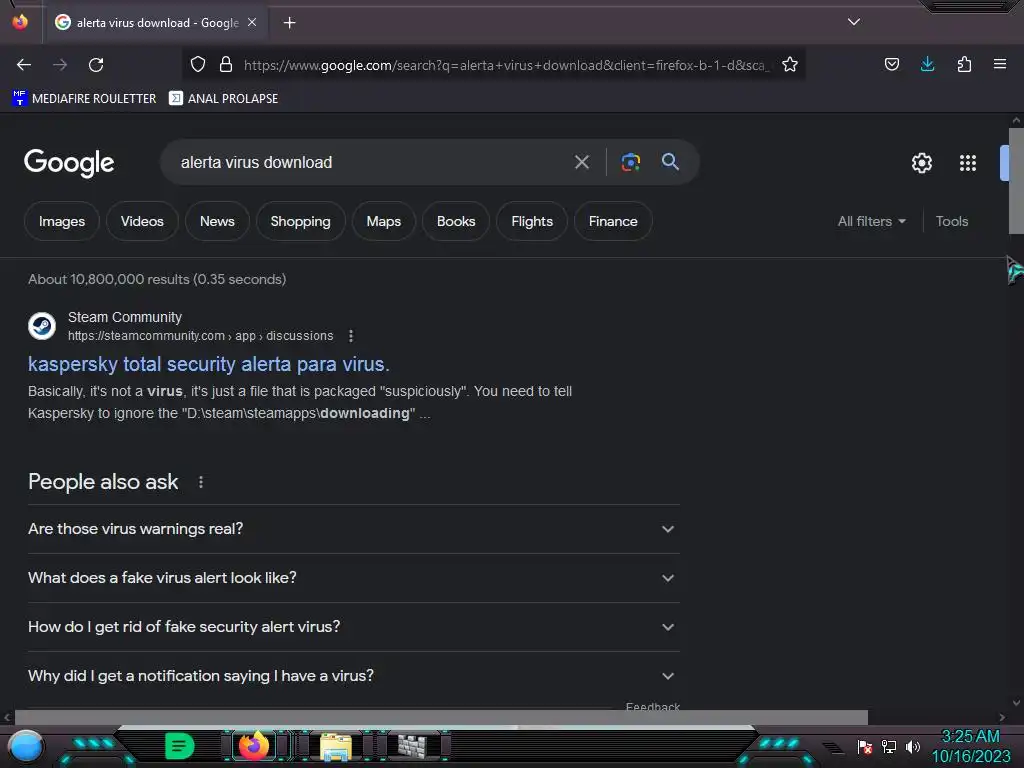Open the Action Center flag tray icon

pyautogui.click(x=865, y=746)
